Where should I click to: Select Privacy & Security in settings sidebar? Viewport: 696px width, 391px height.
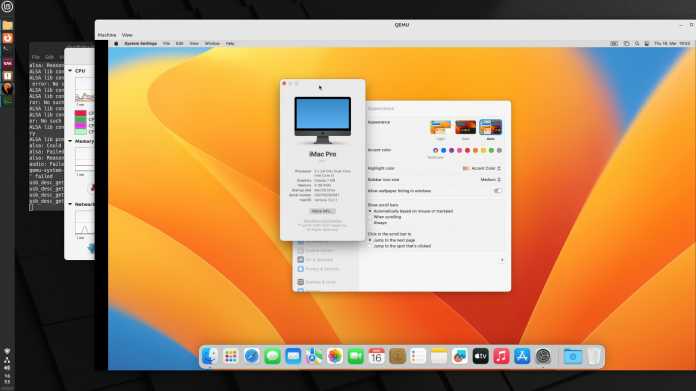[x=319, y=269]
